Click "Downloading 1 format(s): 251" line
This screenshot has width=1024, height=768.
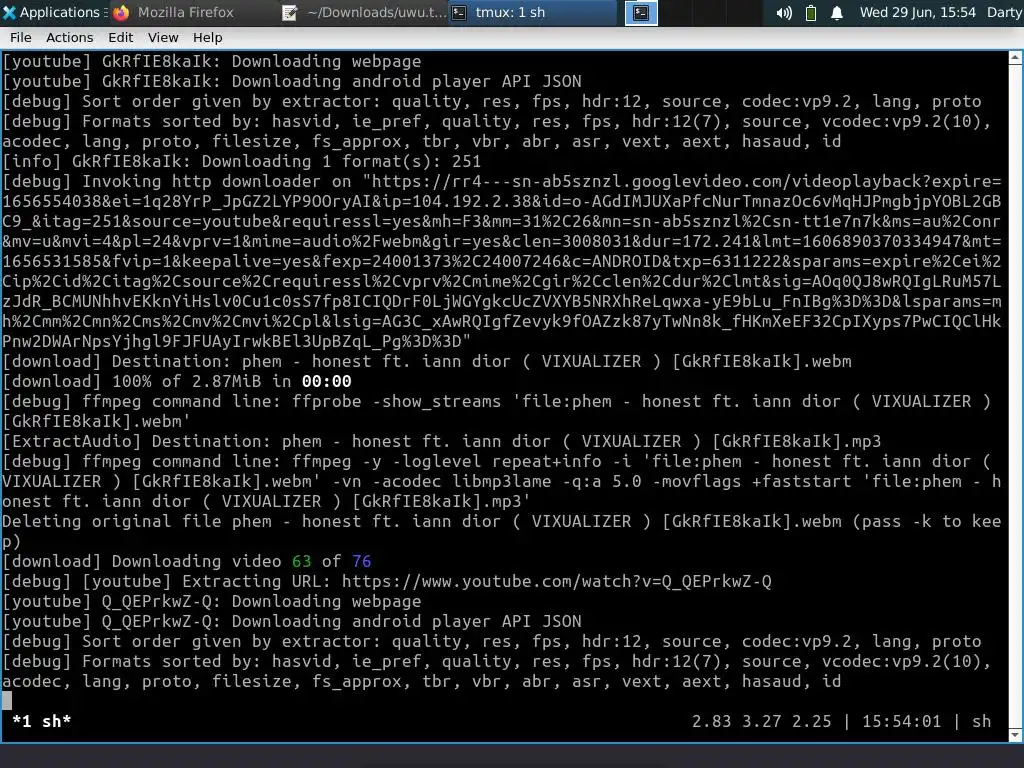242,161
